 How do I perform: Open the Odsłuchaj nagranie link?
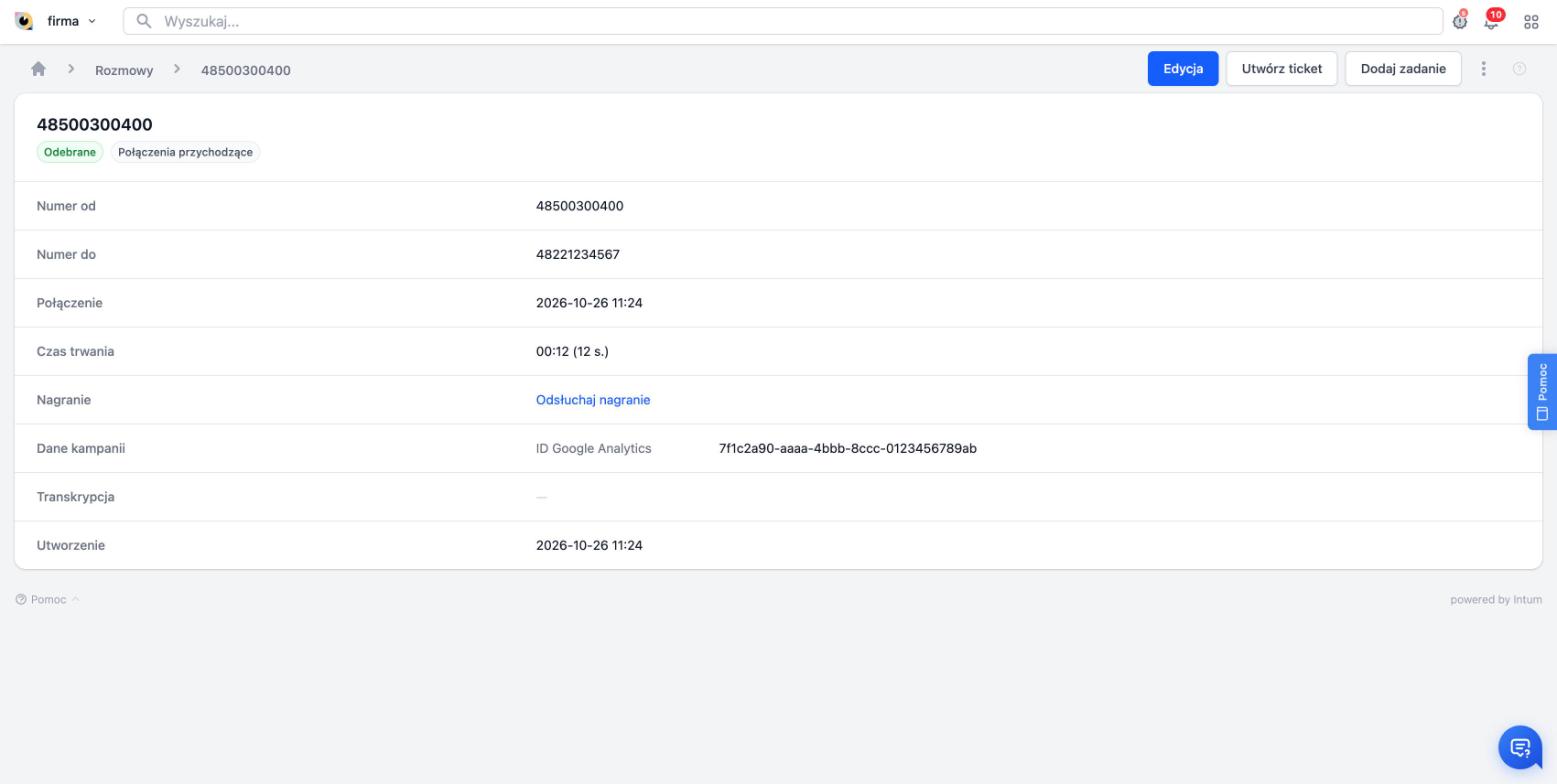(x=593, y=400)
